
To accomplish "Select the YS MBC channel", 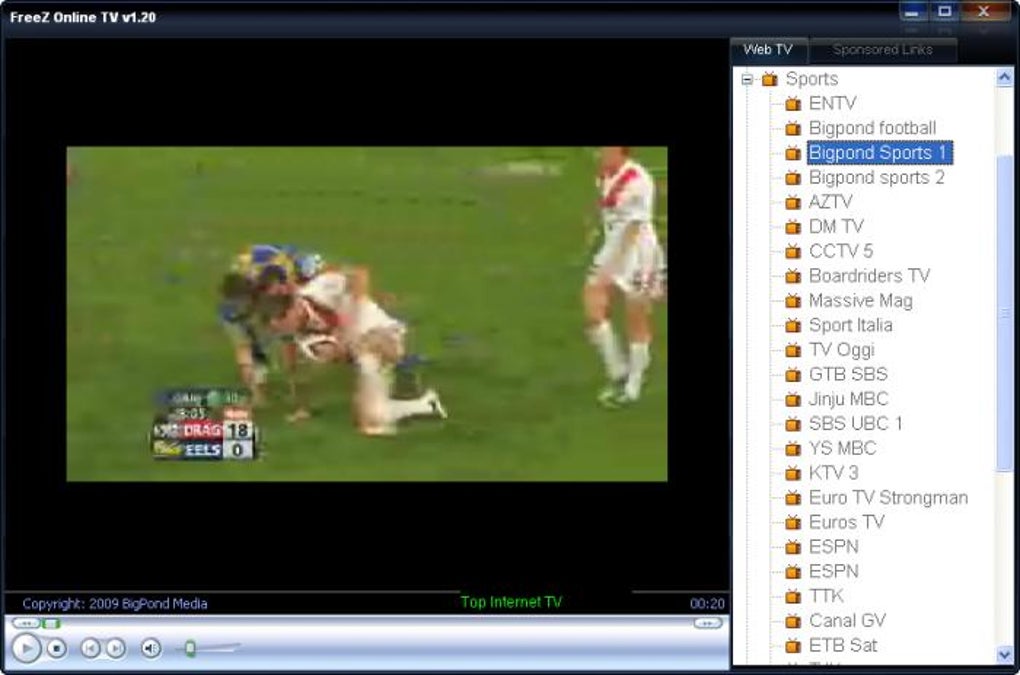I will [842, 449].
